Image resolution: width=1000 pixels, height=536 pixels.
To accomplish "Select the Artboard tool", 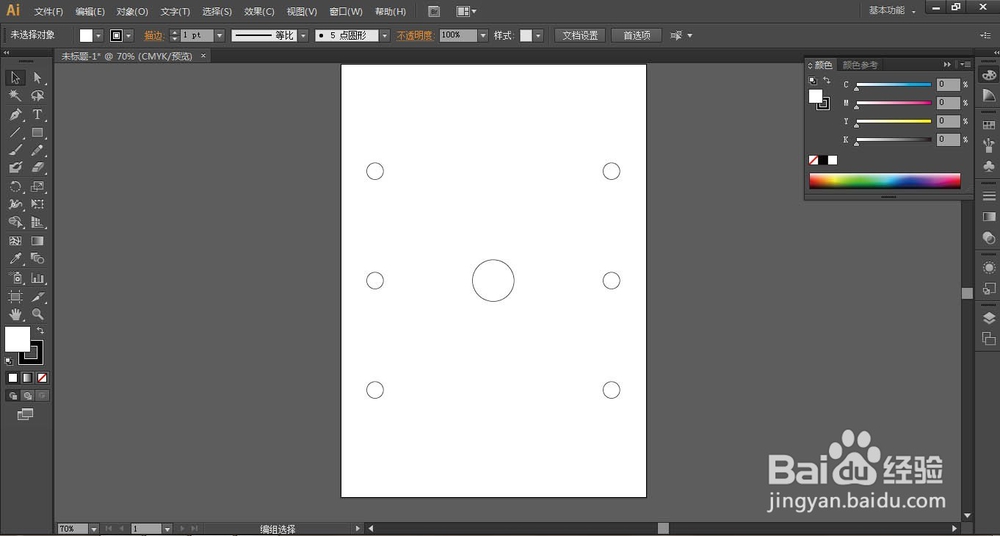I will pos(15,297).
